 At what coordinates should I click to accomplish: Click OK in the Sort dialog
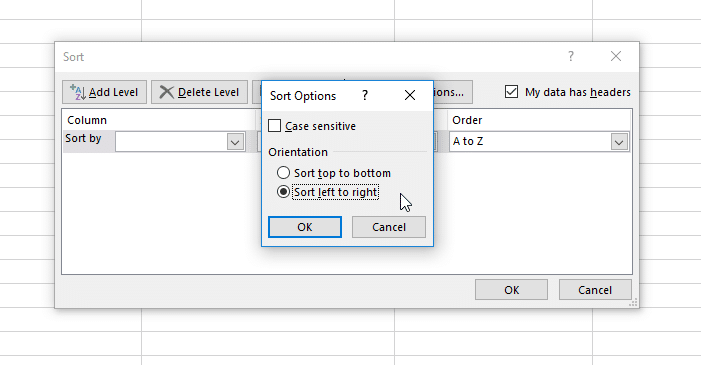click(511, 290)
